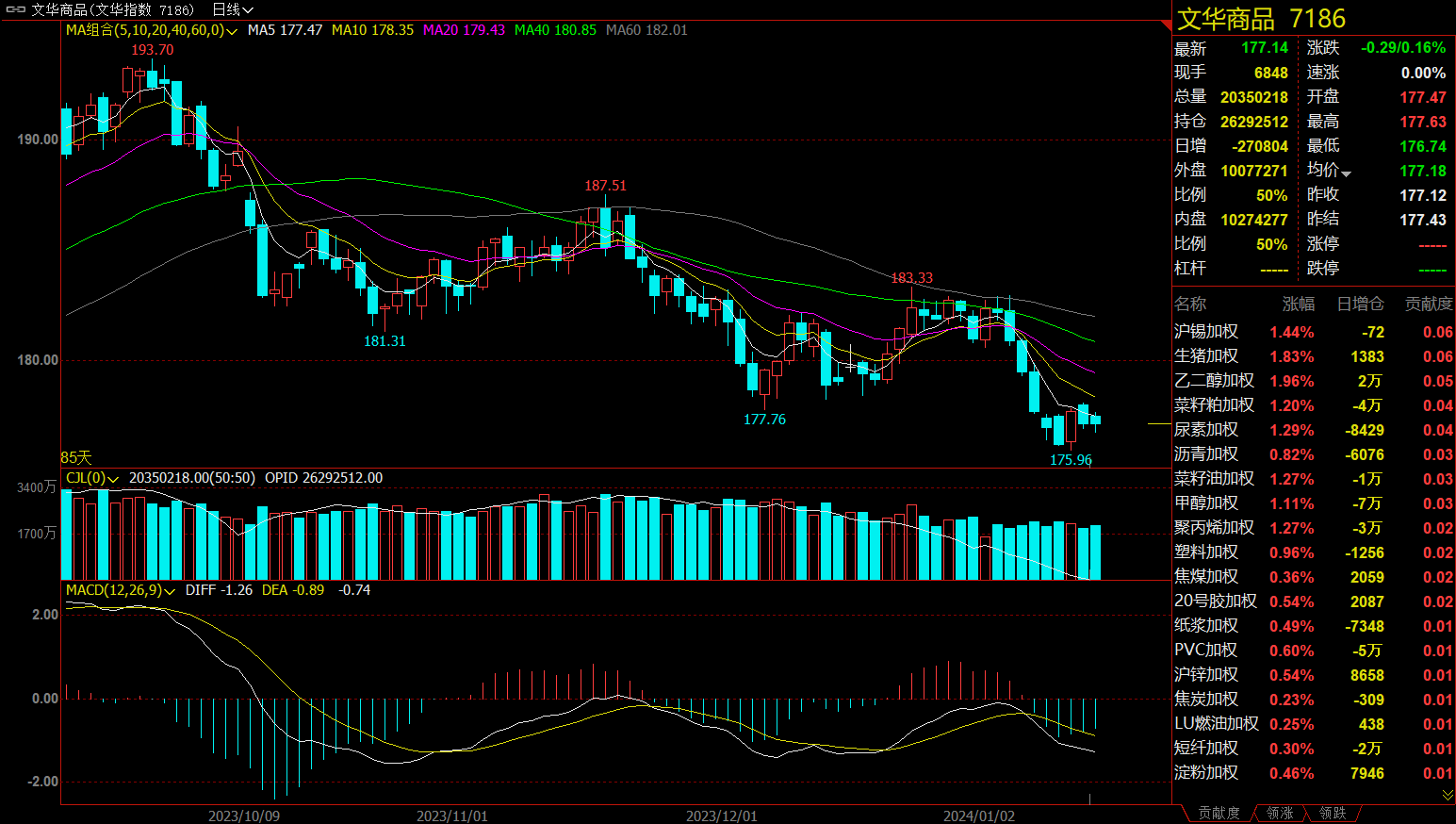The width and height of the screenshot is (1456, 824).
Task: Sort list by 日增仓 column header
Action: 1360,304
